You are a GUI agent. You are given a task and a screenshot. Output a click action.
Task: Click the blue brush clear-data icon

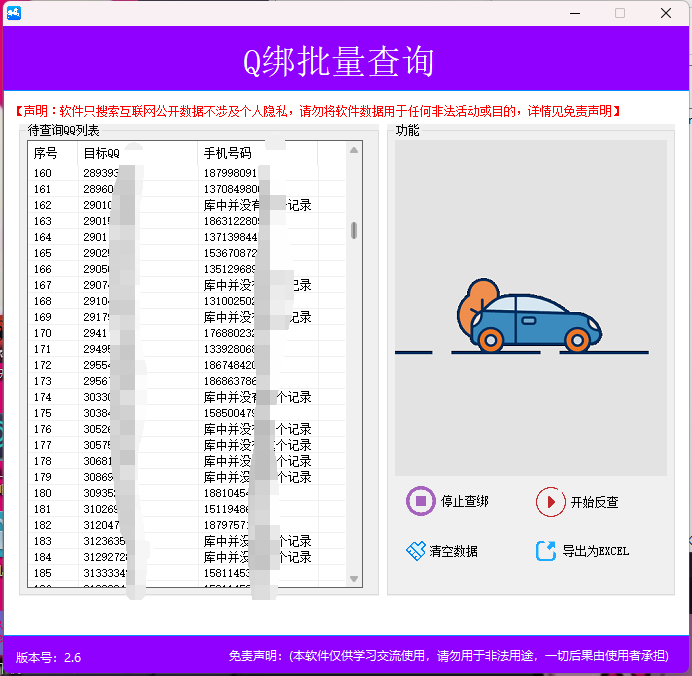pyautogui.click(x=415, y=551)
